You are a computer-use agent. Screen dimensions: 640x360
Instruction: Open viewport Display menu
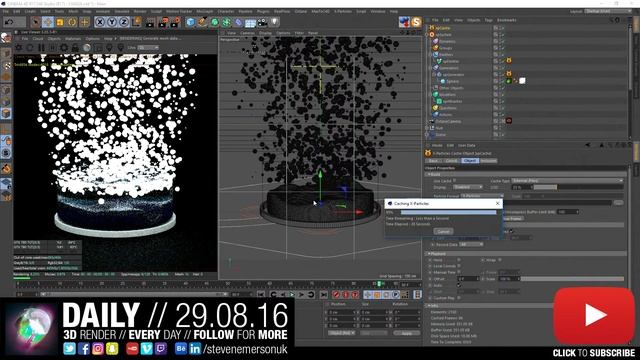click(265, 33)
